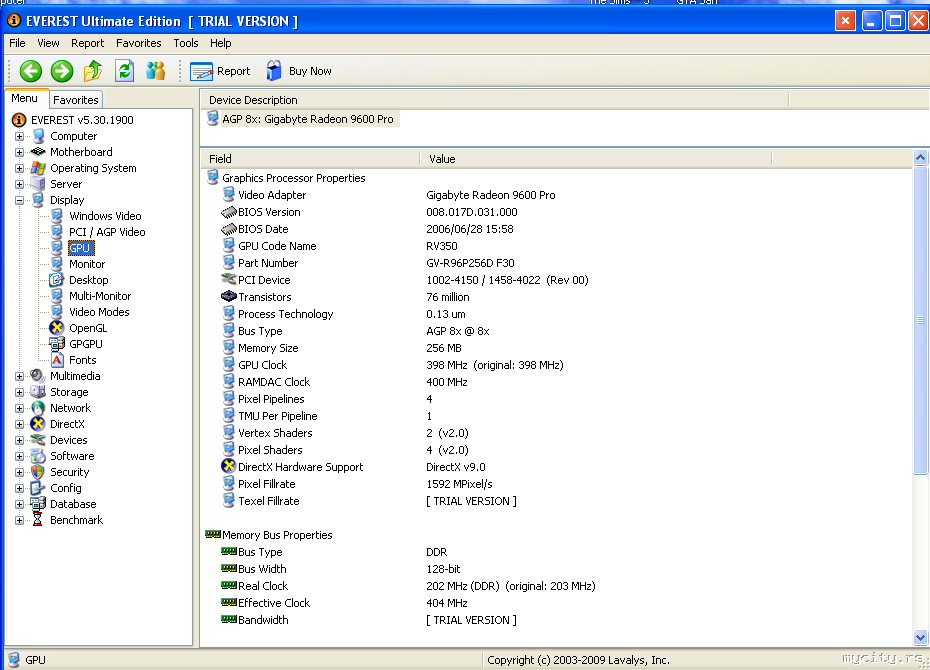Screen dimensions: 930x670
Task: Switch to the Favorites tab
Action: click(x=76, y=100)
